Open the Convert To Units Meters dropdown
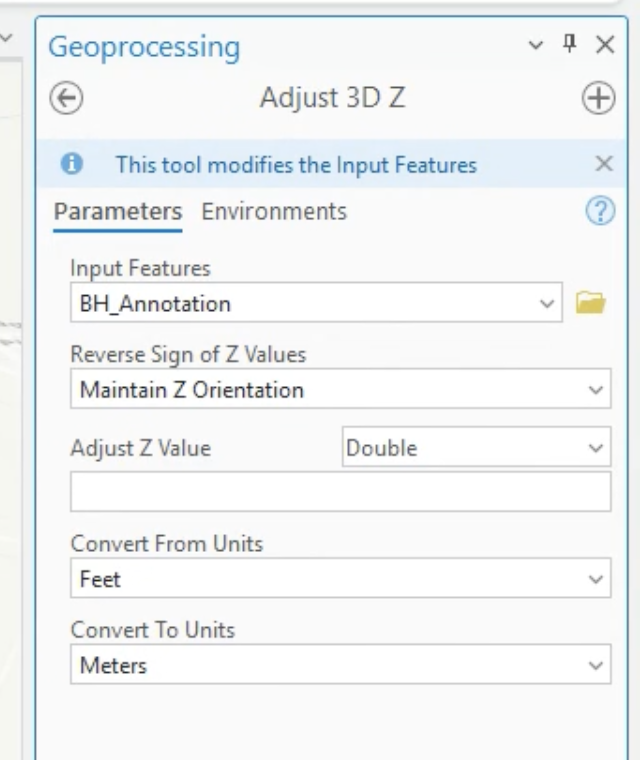The height and width of the screenshot is (760, 640). 340,664
